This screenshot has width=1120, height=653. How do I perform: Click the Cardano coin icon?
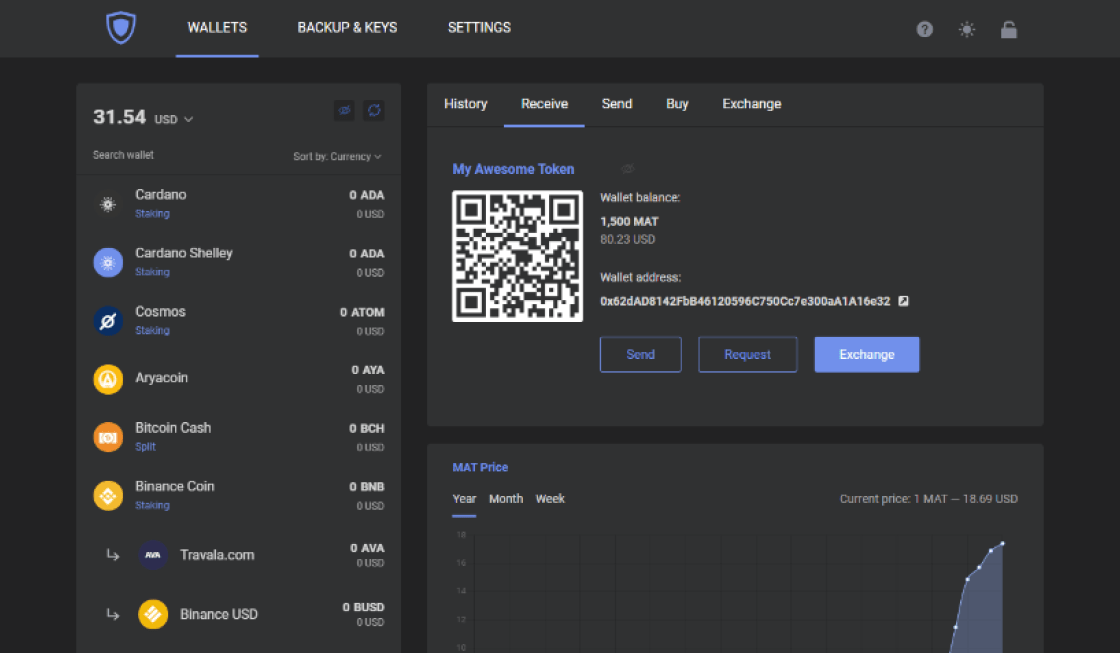pyautogui.click(x=108, y=204)
